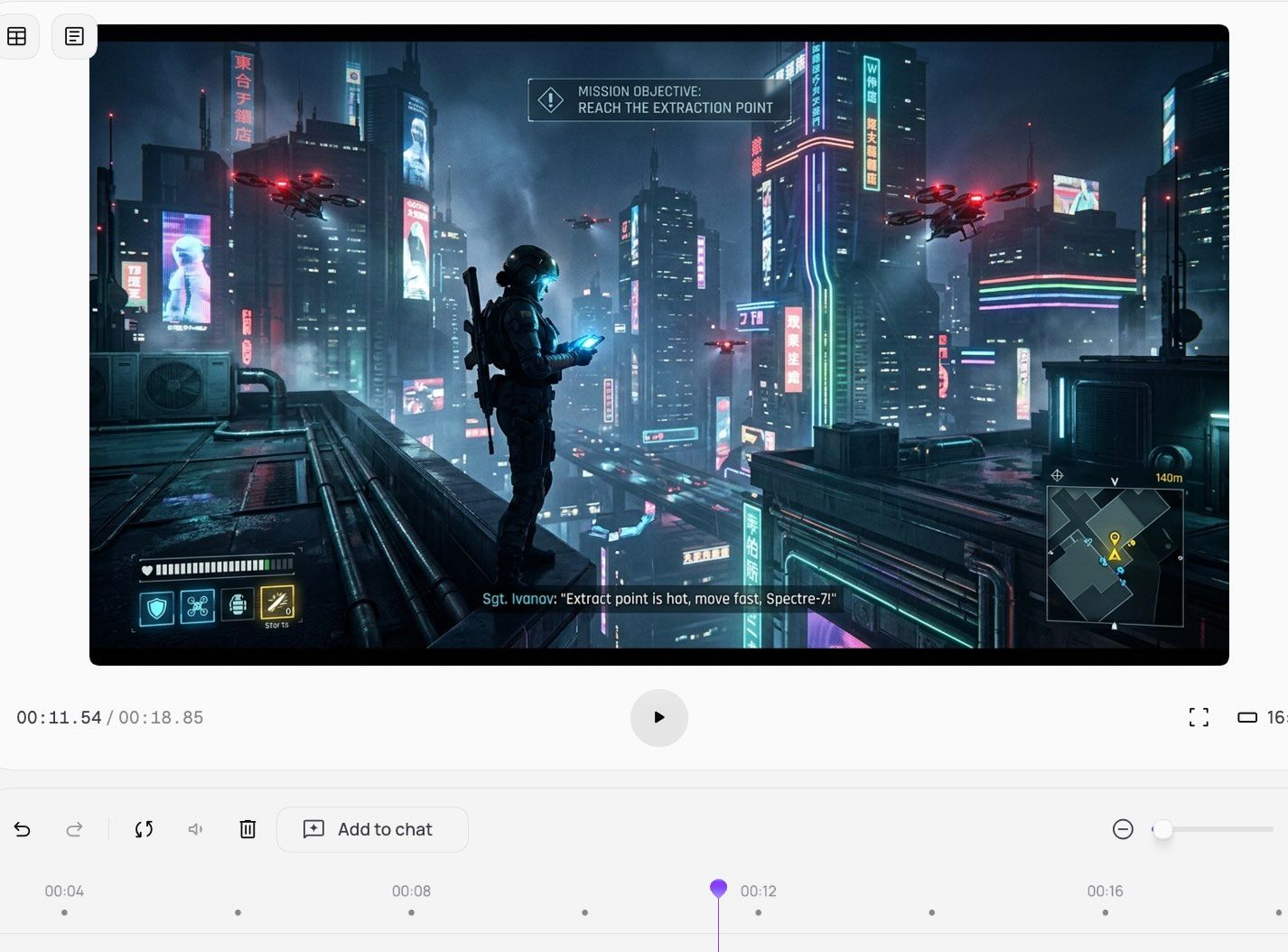Open the 16:9 aspect ratio dropdown
The image size is (1288, 952).
click(1261, 717)
